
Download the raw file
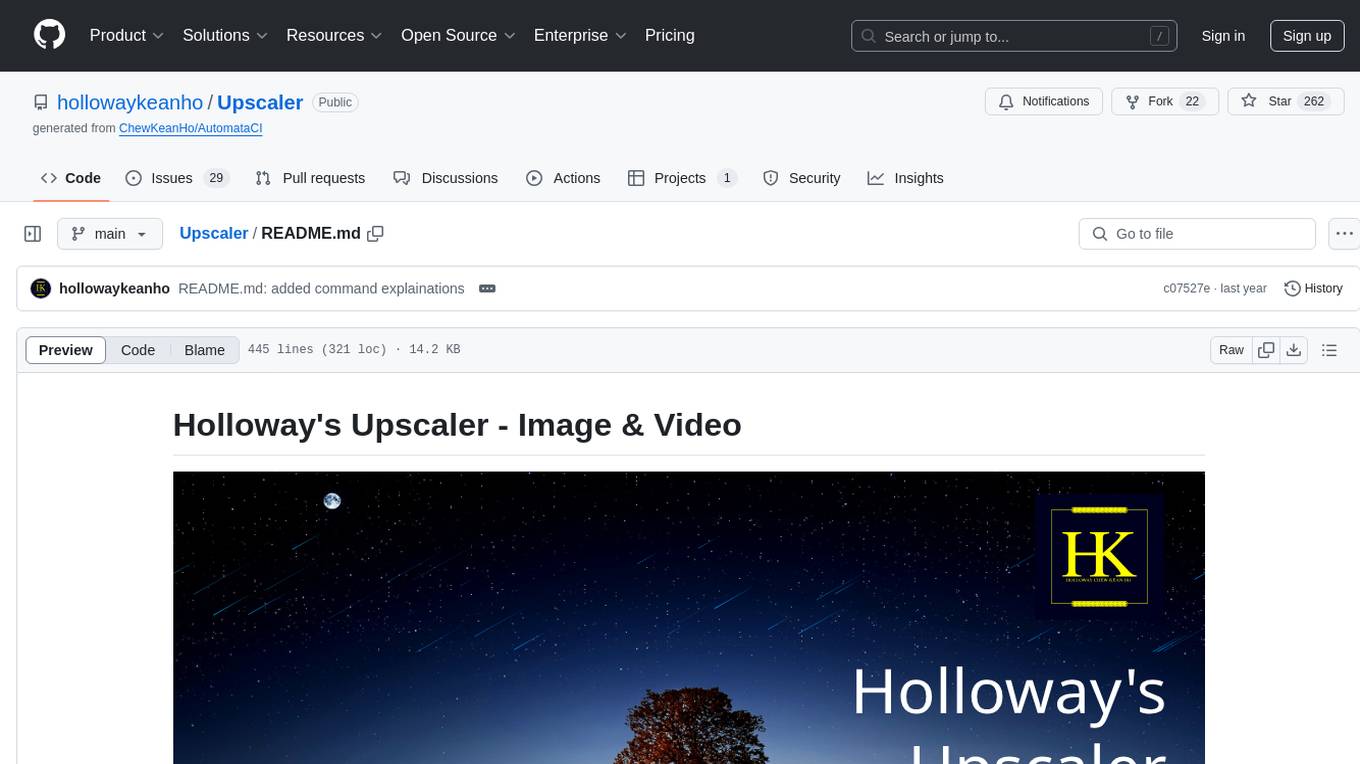tap(1294, 350)
